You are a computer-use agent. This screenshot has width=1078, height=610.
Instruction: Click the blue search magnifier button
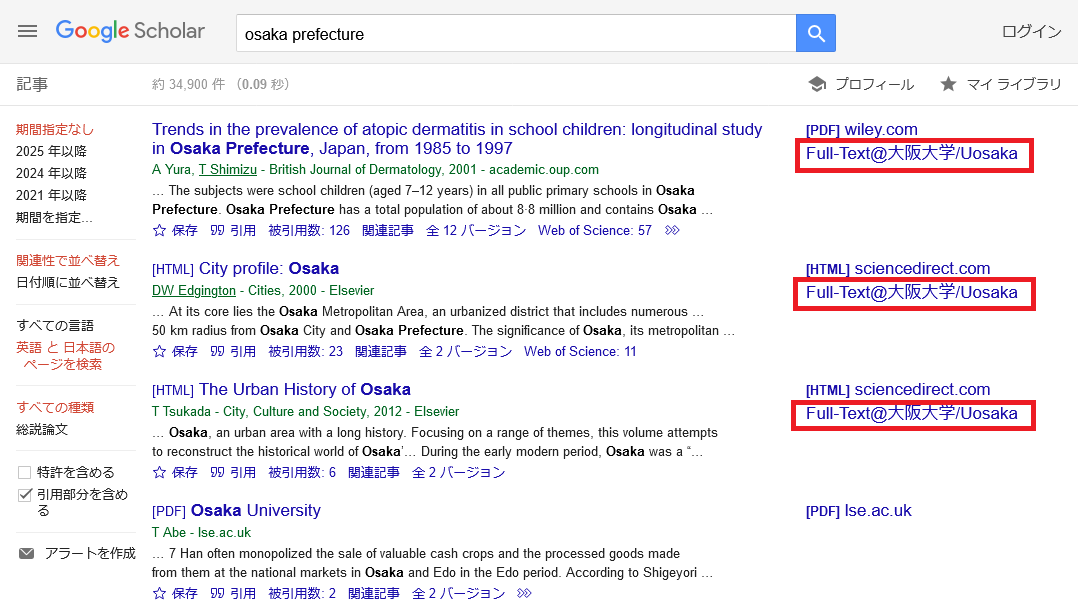click(x=815, y=33)
